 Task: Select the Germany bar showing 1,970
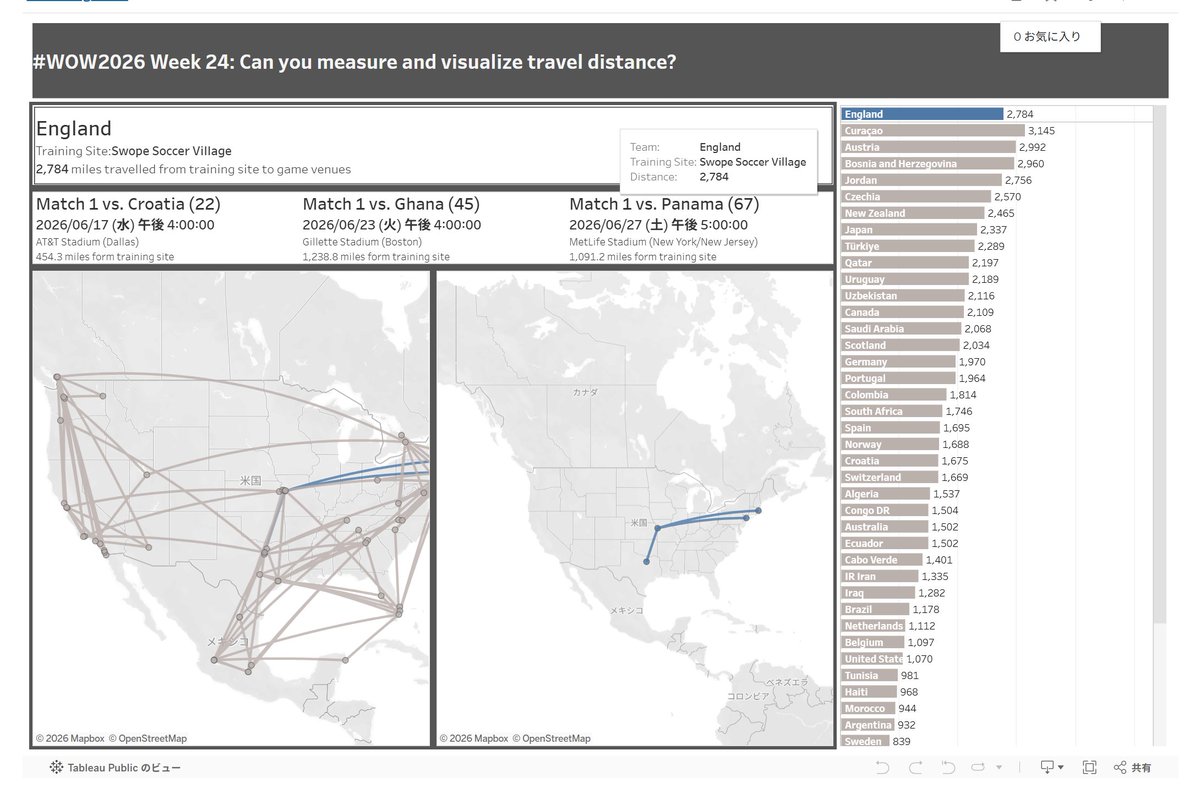[x=899, y=362]
